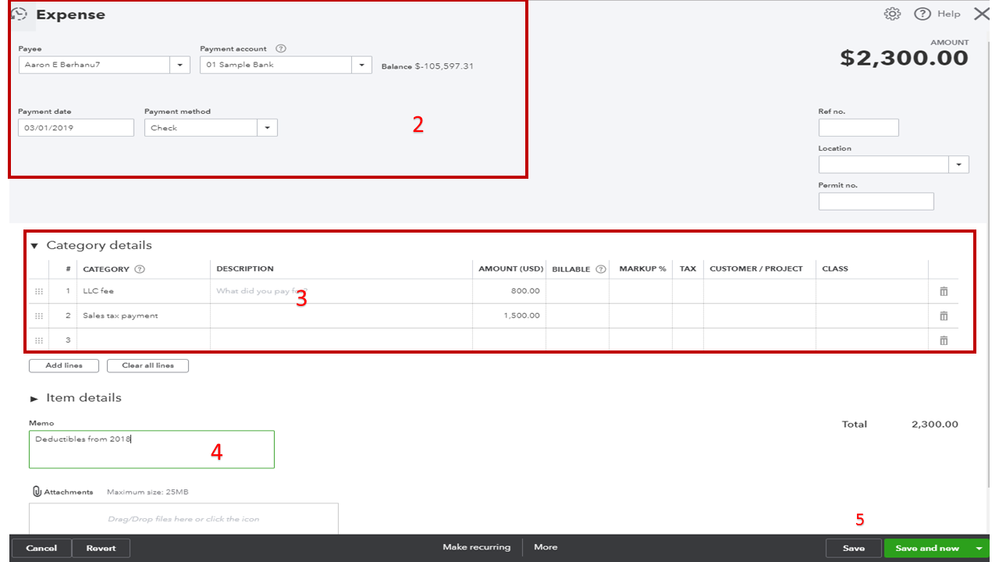Delete the Sales tax payment line
Image resolution: width=999 pixels, height=562 pixels.
click(x=944, y=316)
